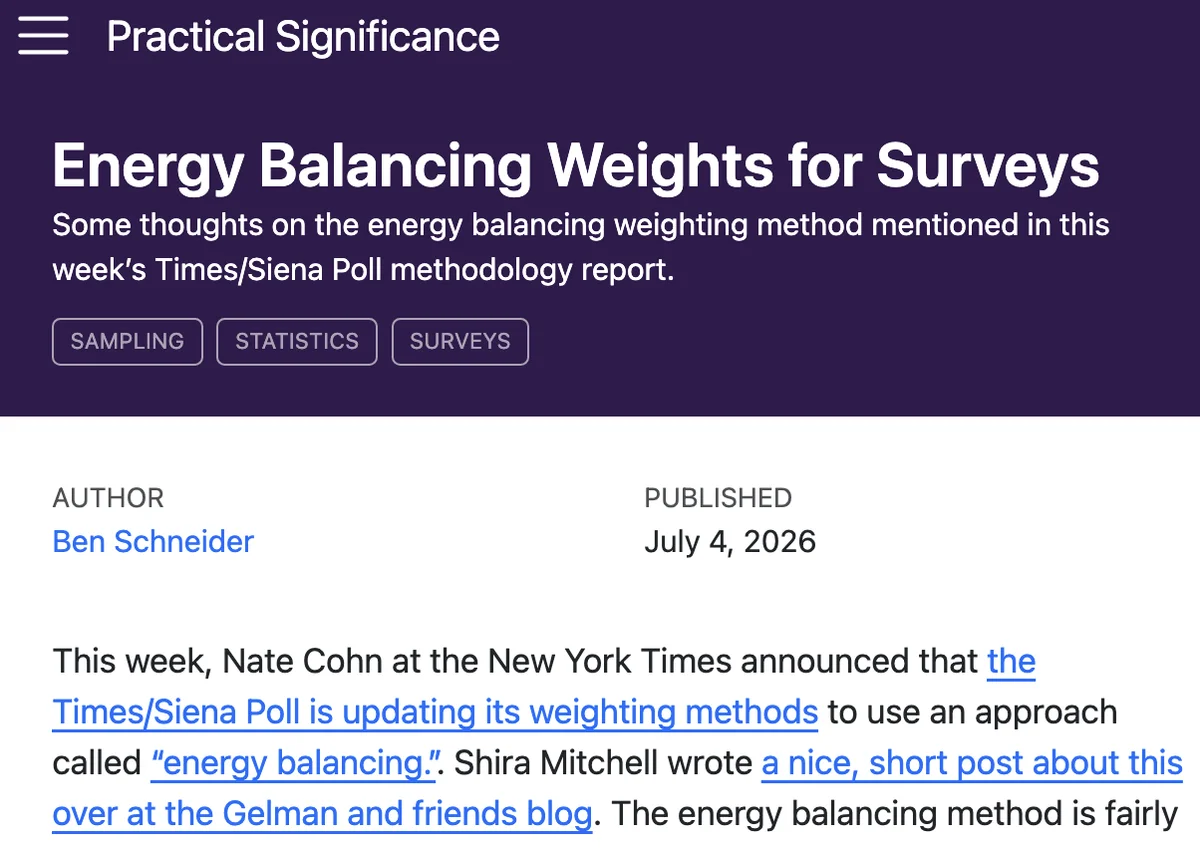Go to Practical Significance site title
Screen dimensions: 1200x849
pos(303,37)
